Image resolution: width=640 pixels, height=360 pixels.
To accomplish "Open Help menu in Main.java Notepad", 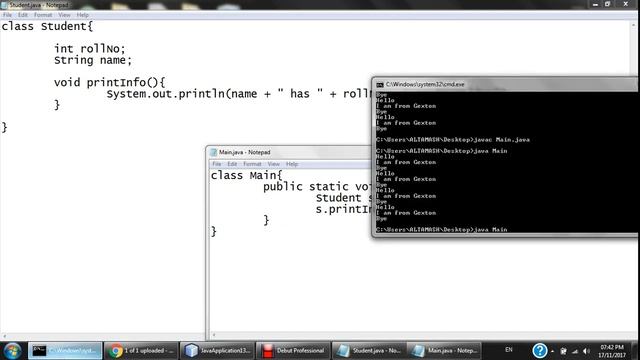I will click(x=292, y=164).
